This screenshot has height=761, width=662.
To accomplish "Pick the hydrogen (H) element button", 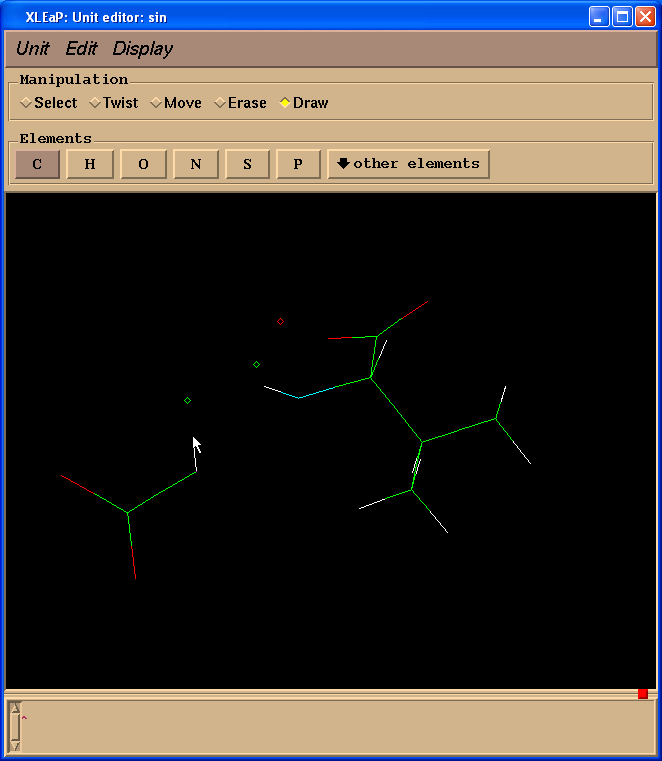I will [90, 164].
